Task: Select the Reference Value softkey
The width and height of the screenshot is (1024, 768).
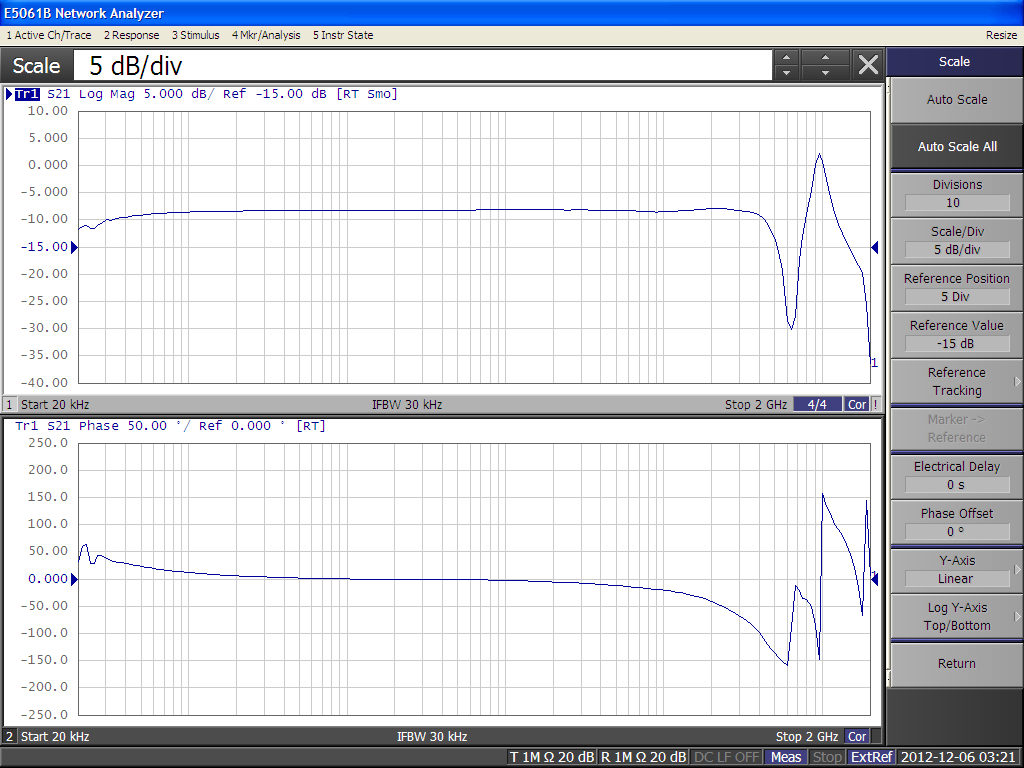Action: tap(957, 335)
